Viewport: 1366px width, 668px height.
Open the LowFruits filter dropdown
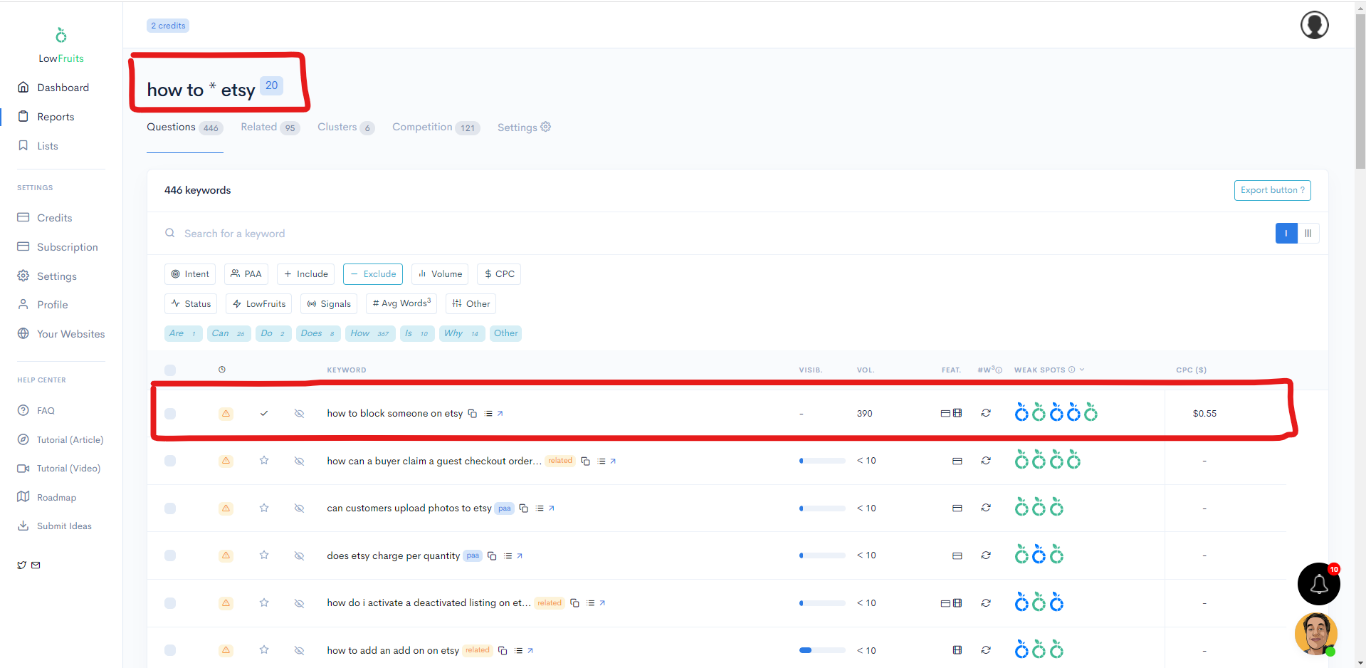click(x=259, y=304)
